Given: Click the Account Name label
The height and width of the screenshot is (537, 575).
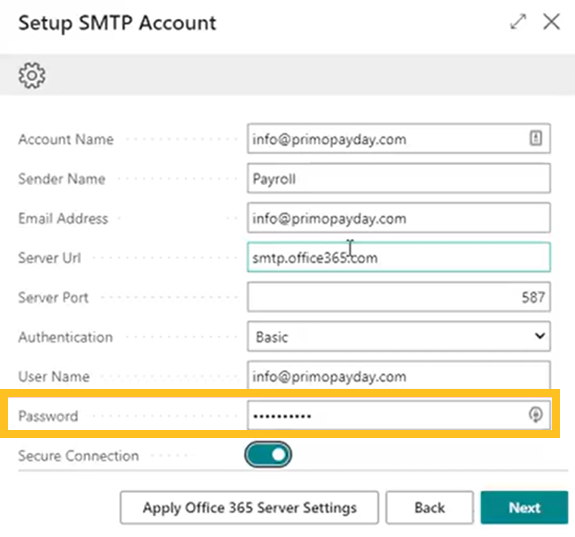Looking at the screenshot, I should pos(66,139).
